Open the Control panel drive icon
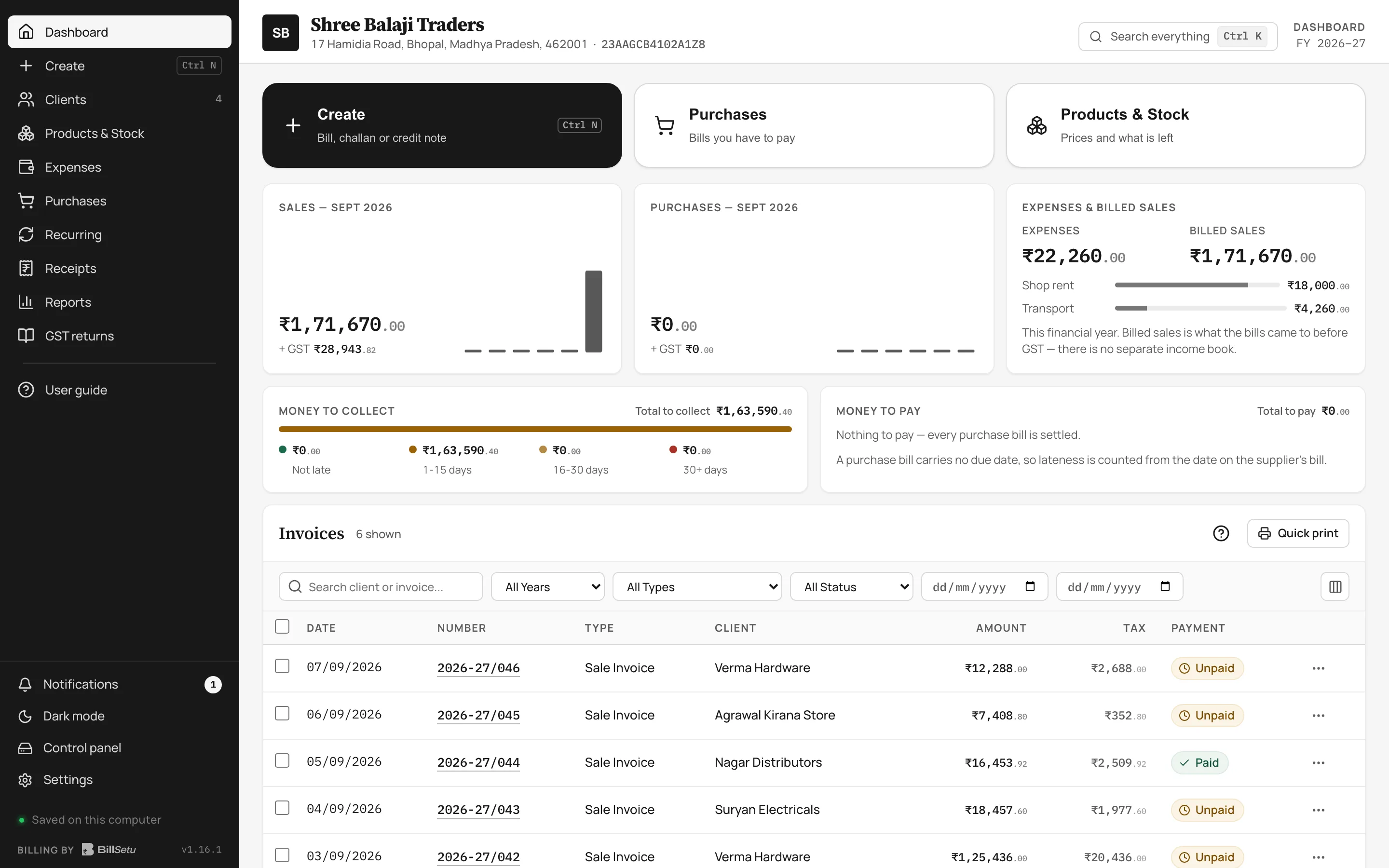 point(25,748)
